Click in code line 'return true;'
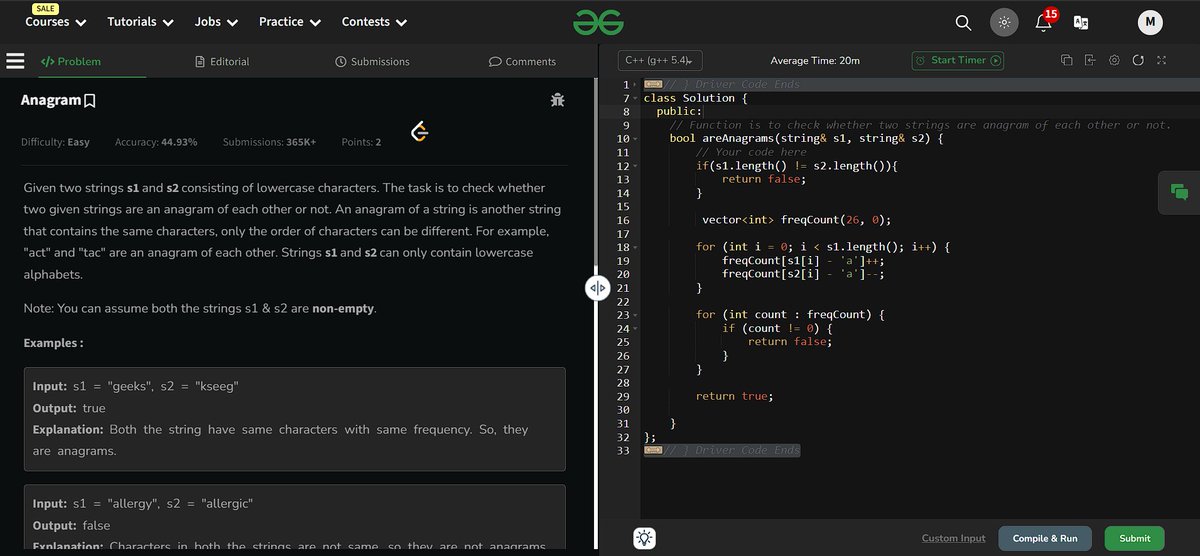Viewport: 1200px width, 556px height. 734,396
